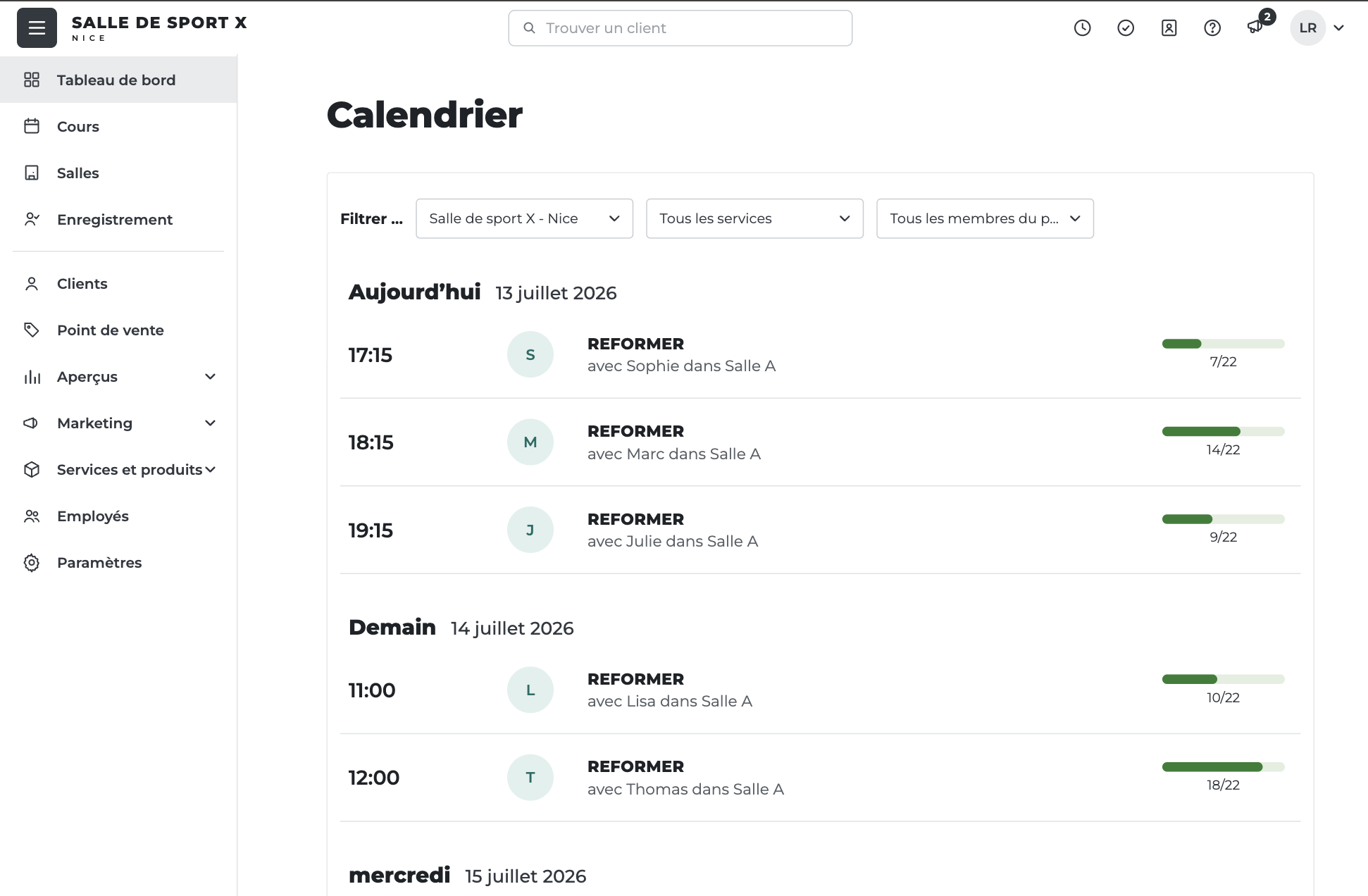Click the clock history icon
1368x896 pixels.
pos(1082,28)
